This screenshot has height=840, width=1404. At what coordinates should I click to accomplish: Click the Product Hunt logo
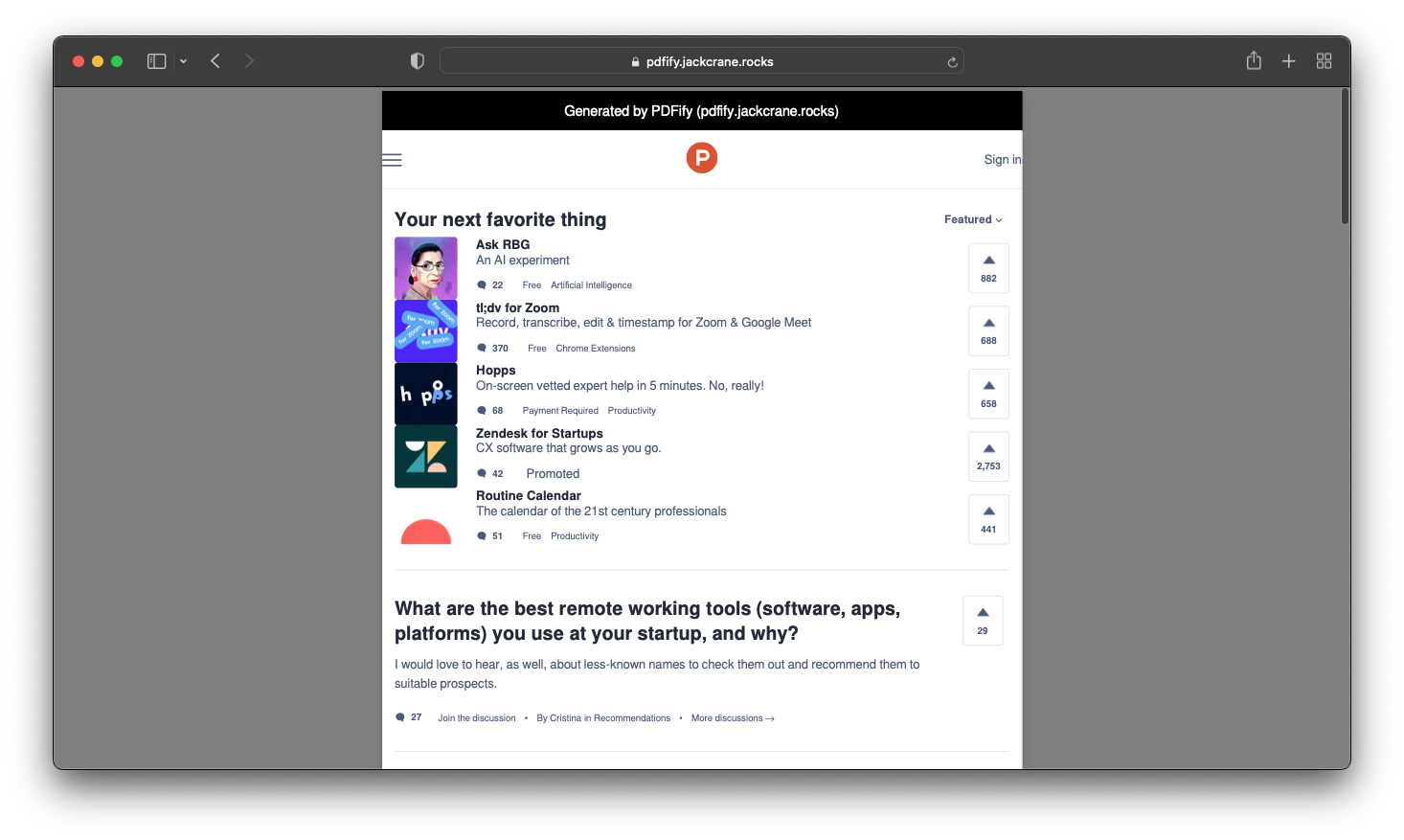pyautogui.click(x=702, y=158)
